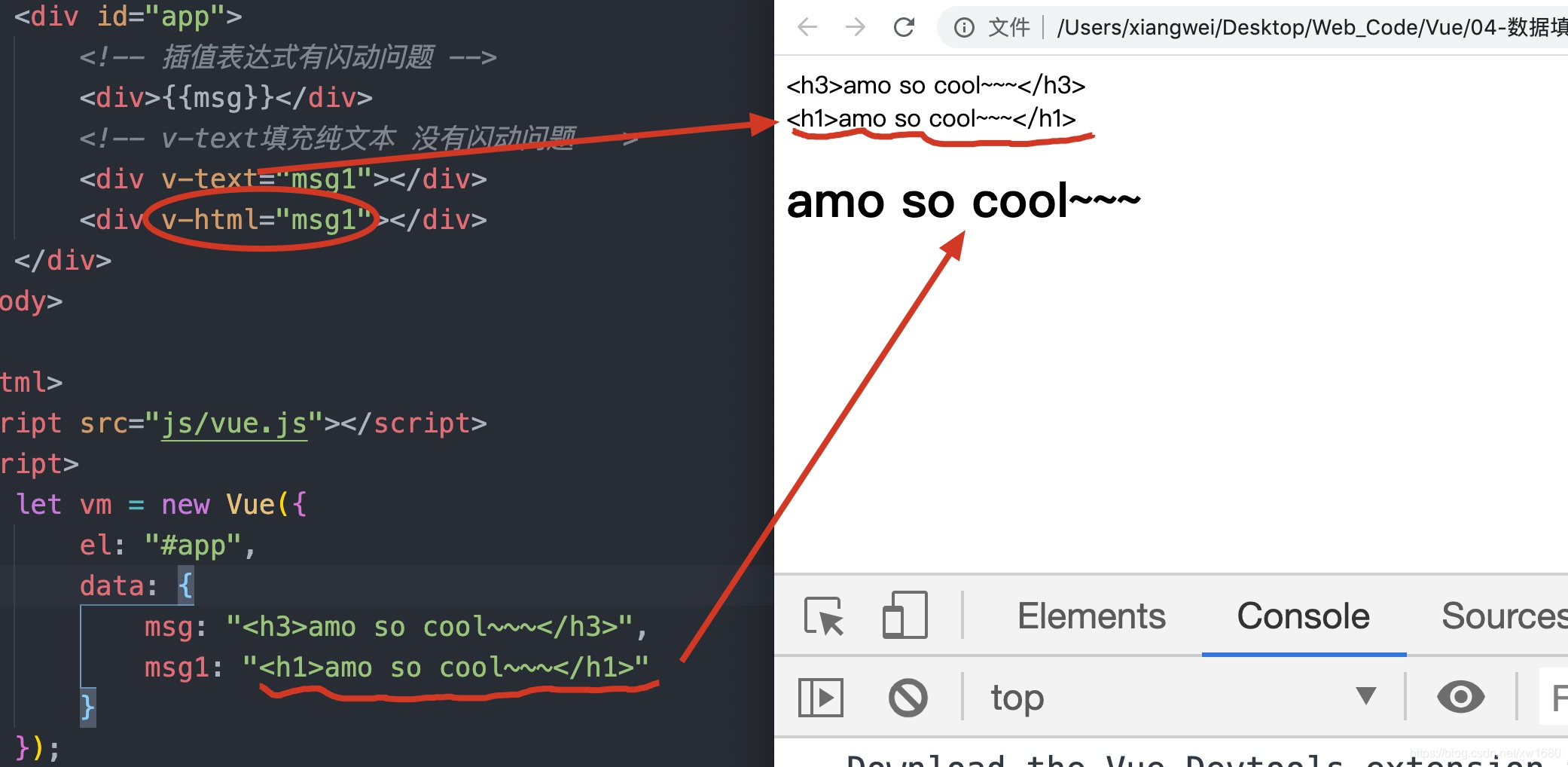This screenshot has height=767, width=1568.
Task: Select the page text "<h3>amo so cool~~~</h3>"
Action: 935,85
